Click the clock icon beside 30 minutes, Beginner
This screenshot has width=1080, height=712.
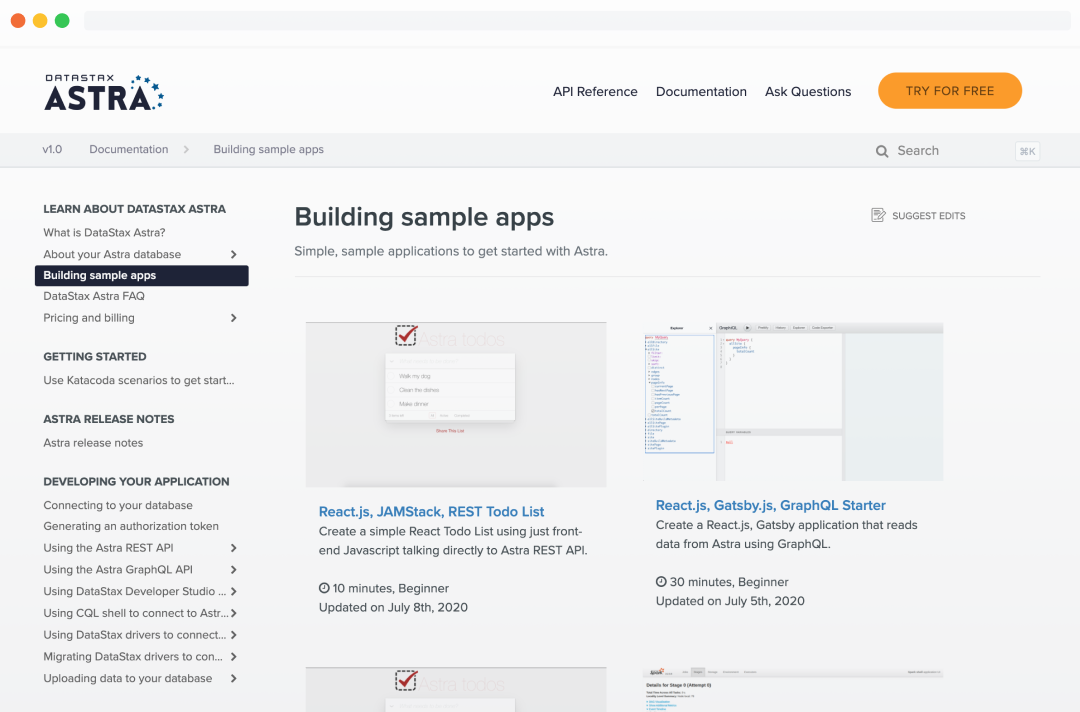[x=661, y=582]
